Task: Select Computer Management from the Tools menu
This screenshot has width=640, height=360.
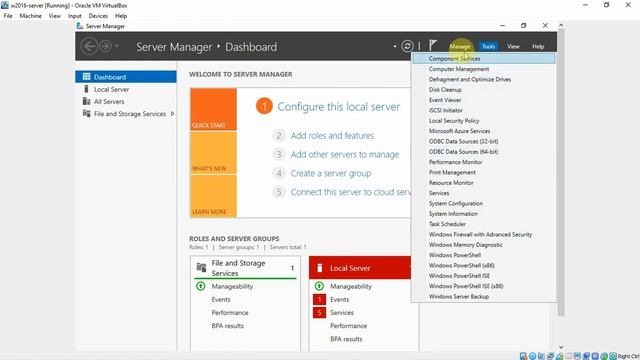Action: [x=484, y=69]
